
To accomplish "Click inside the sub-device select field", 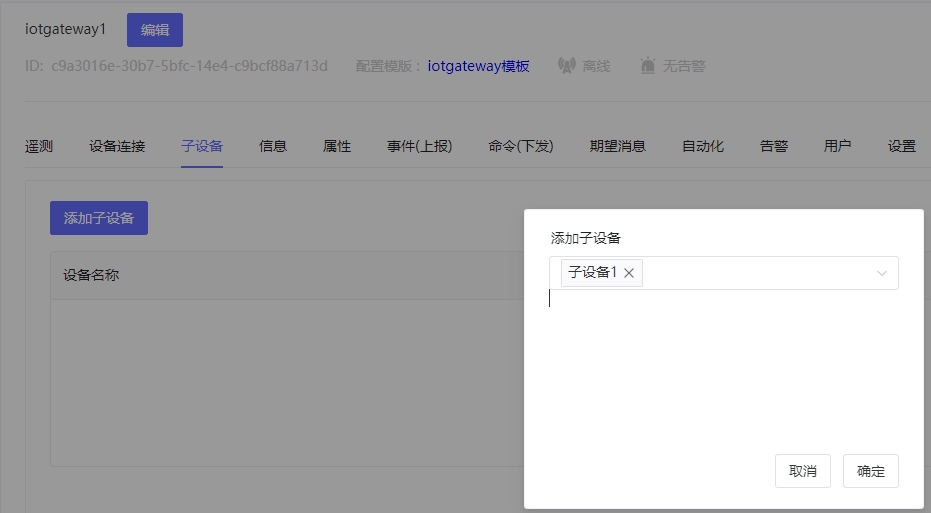I will pyautogui.click(x=723, y=273).
